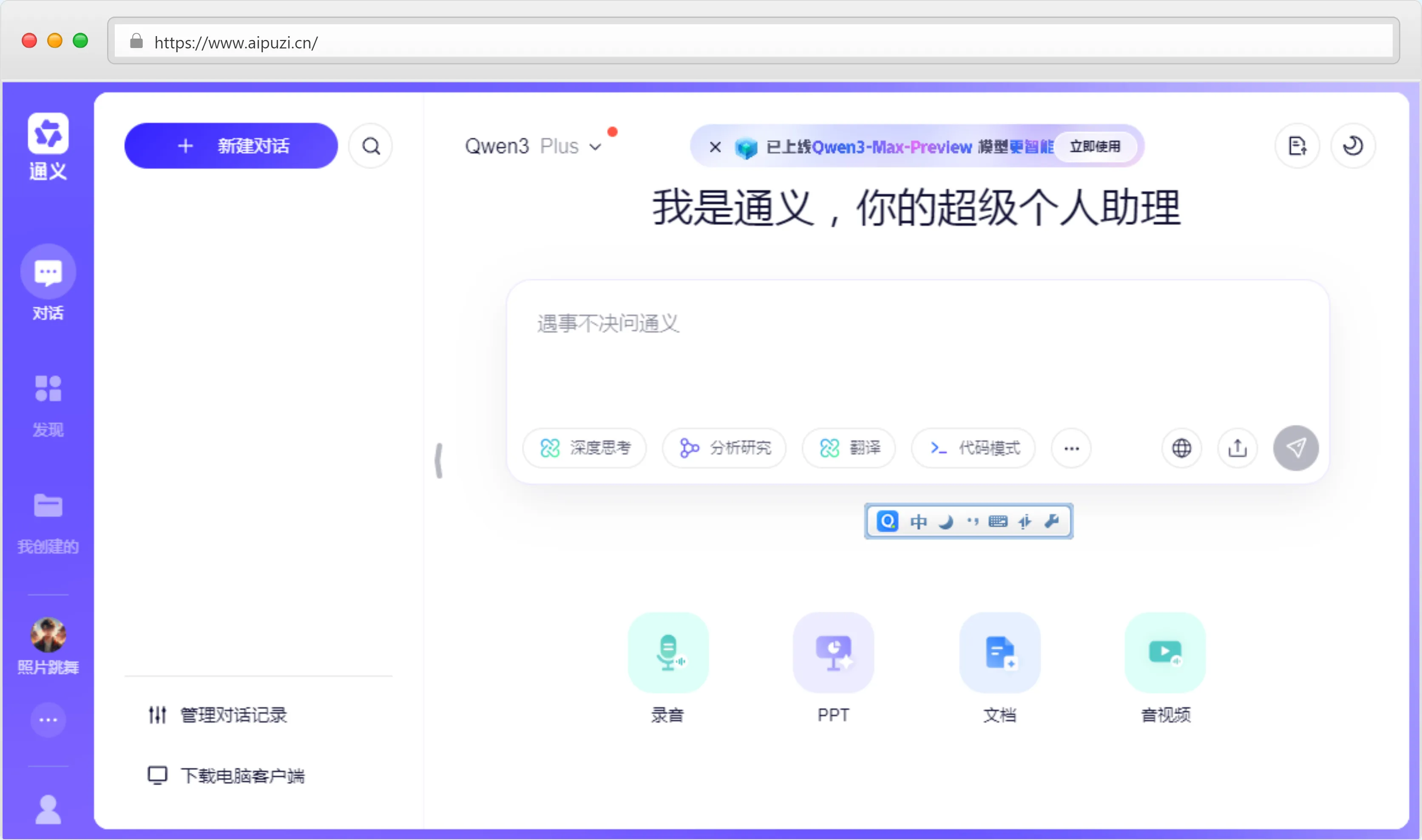The image size is (1422, 840).
Task: Click IME voice input icon
Action: tap(1025, 521)
